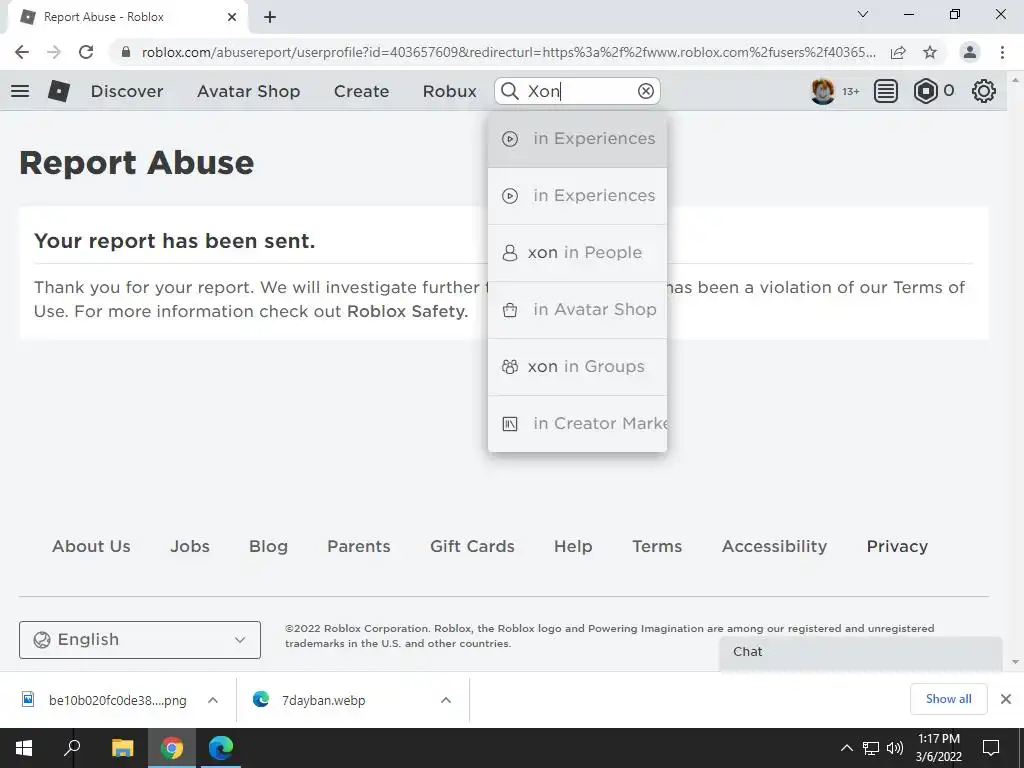Go back with the browser back arrow
1024x768 pixels.
point(22,52)
